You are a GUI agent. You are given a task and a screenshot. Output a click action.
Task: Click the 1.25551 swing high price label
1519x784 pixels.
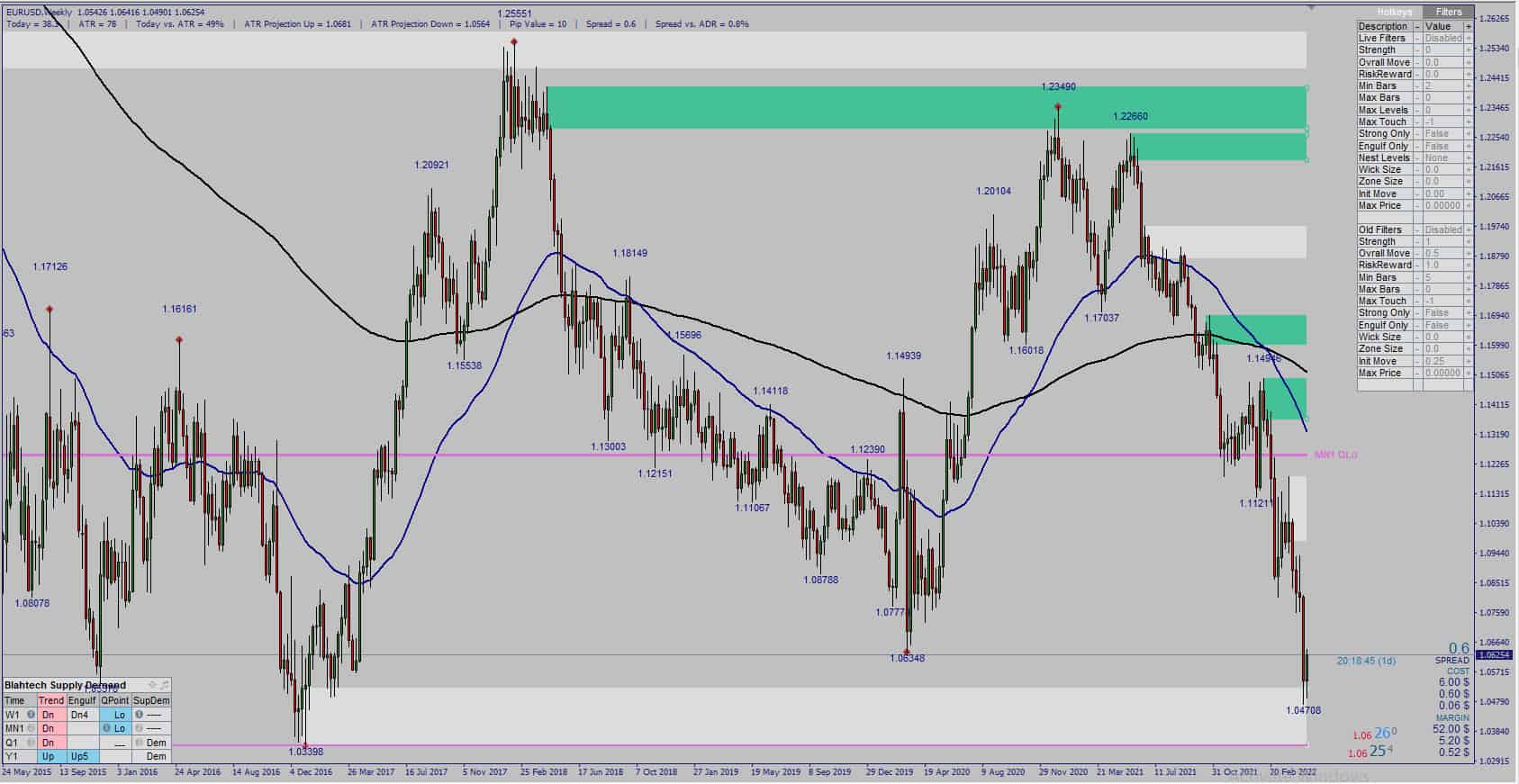tap(515, 14)
